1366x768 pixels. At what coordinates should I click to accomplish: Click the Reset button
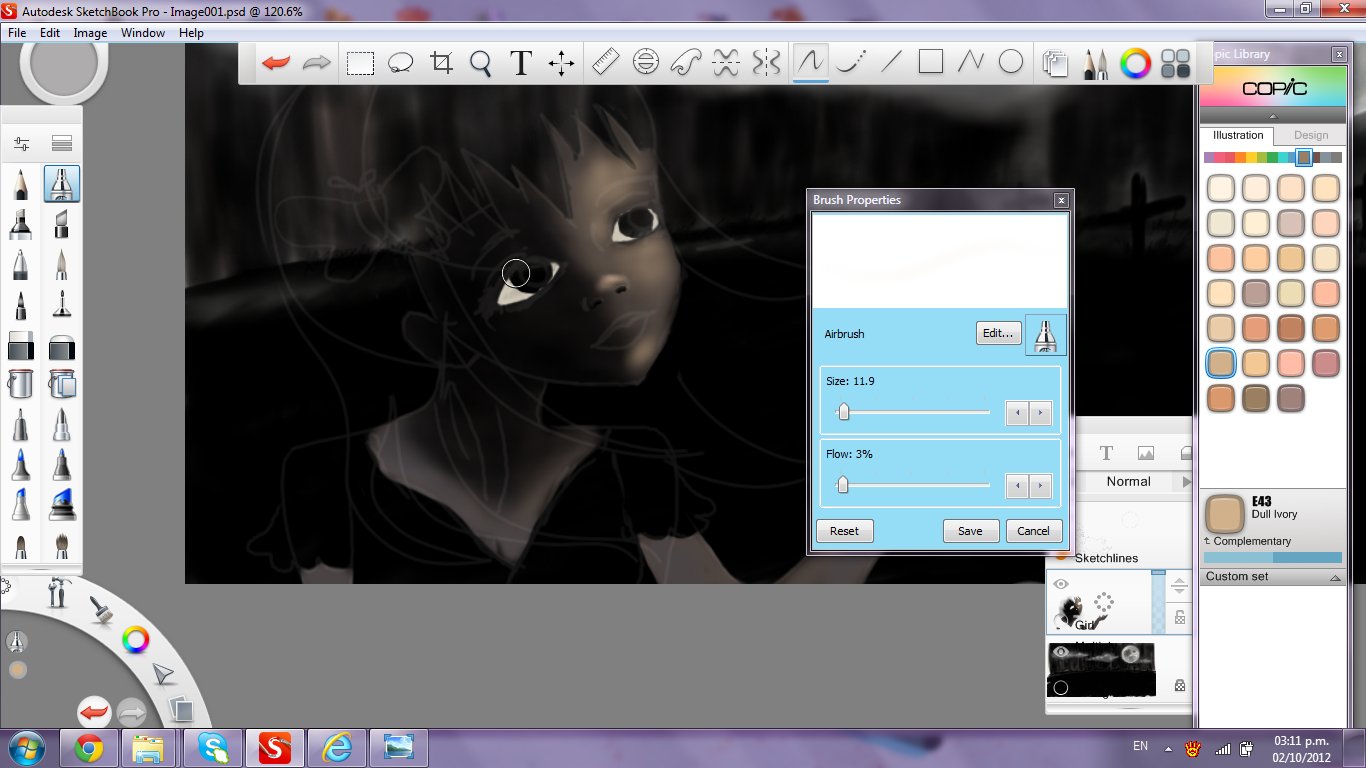click(x=844, y=531)
